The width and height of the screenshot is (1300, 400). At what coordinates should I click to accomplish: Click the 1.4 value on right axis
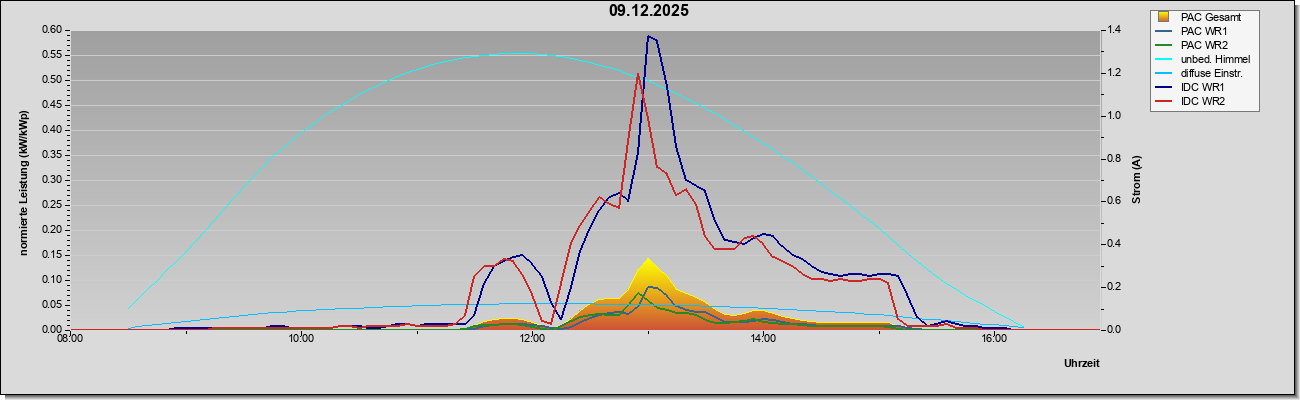pyautogui.click(x=1111, y=30)
